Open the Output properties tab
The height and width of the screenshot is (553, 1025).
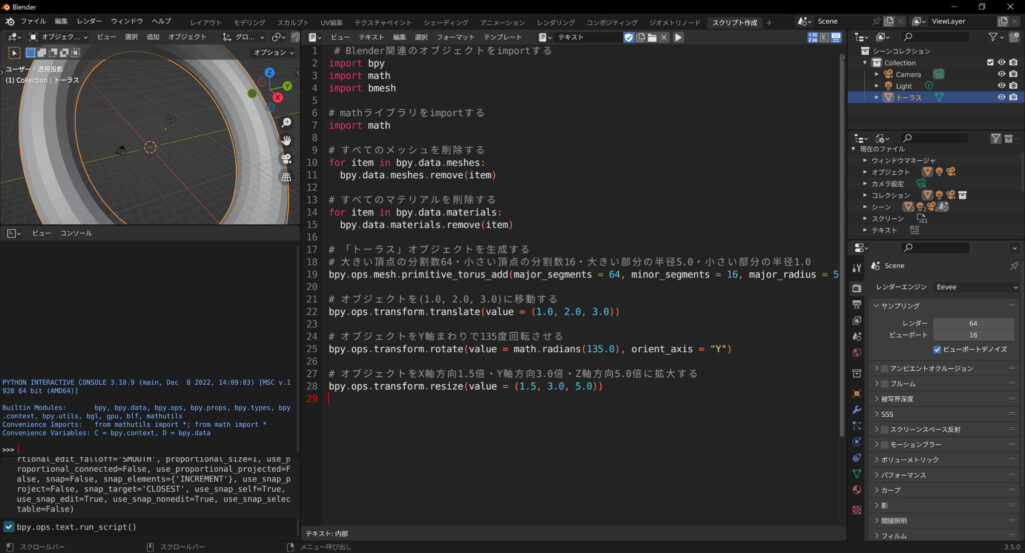pos(857,305)
